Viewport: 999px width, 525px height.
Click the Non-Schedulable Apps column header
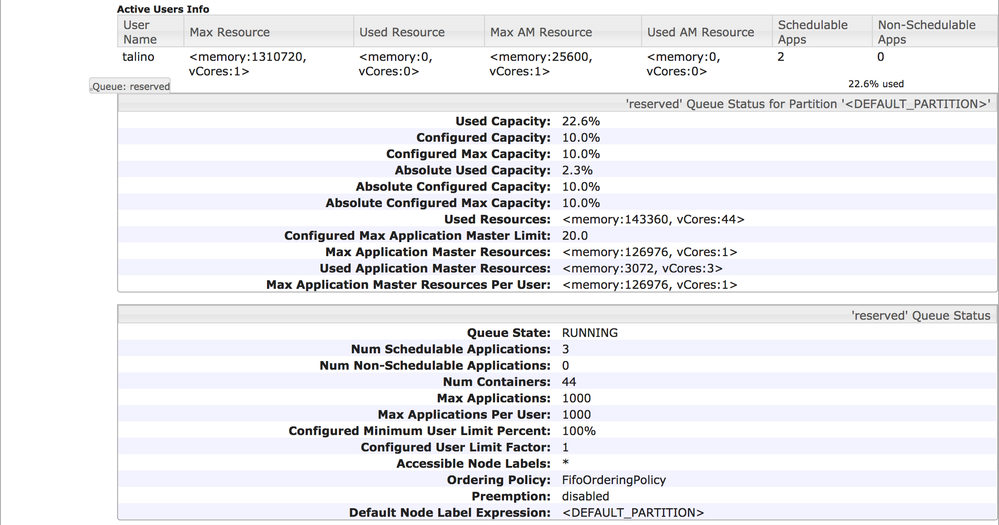point(925,32)
